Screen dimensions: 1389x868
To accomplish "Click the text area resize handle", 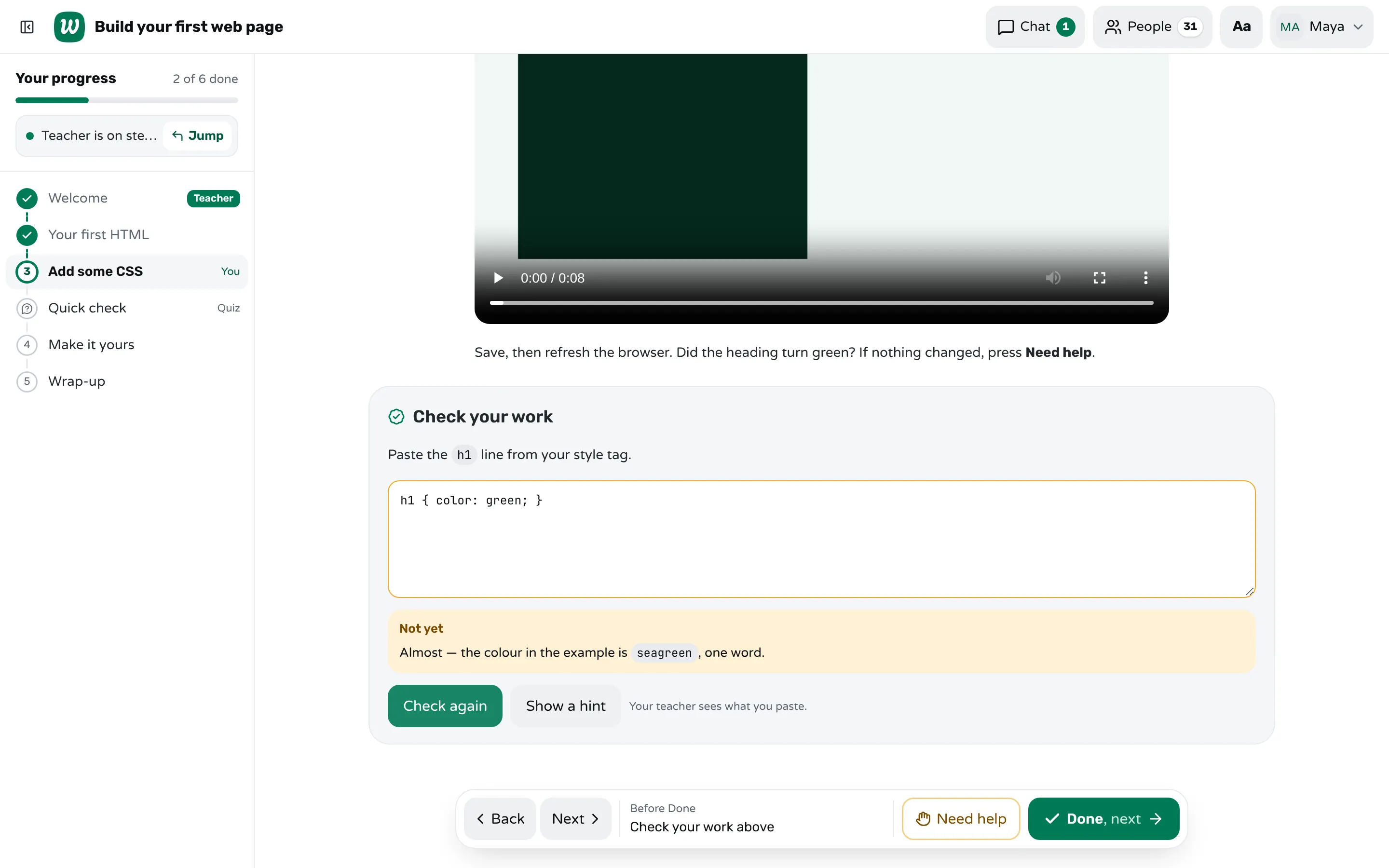I will [x=1249, y=591].
